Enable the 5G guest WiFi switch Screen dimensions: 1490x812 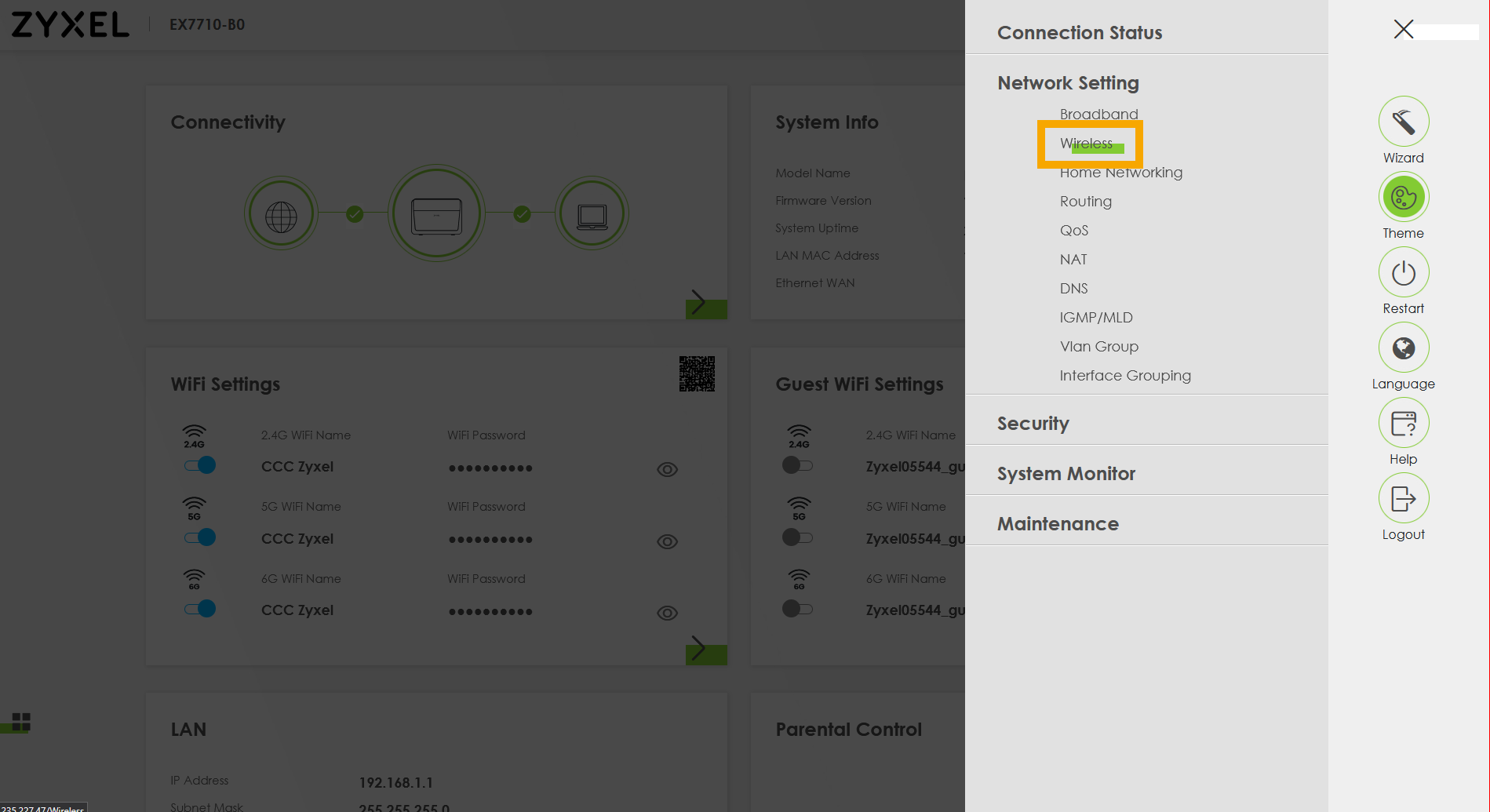[x=797, y=537]
